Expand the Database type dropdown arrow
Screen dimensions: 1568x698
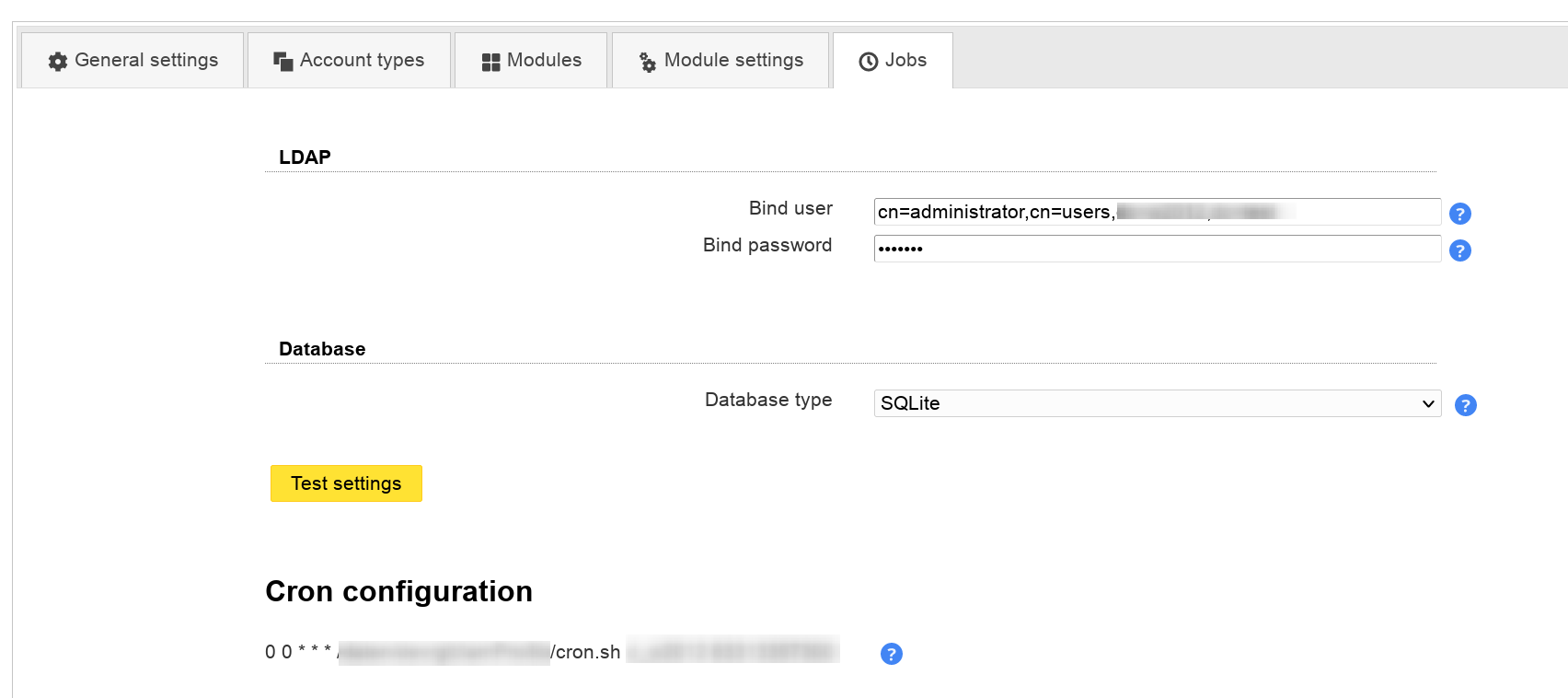(x=1428, y=403)
